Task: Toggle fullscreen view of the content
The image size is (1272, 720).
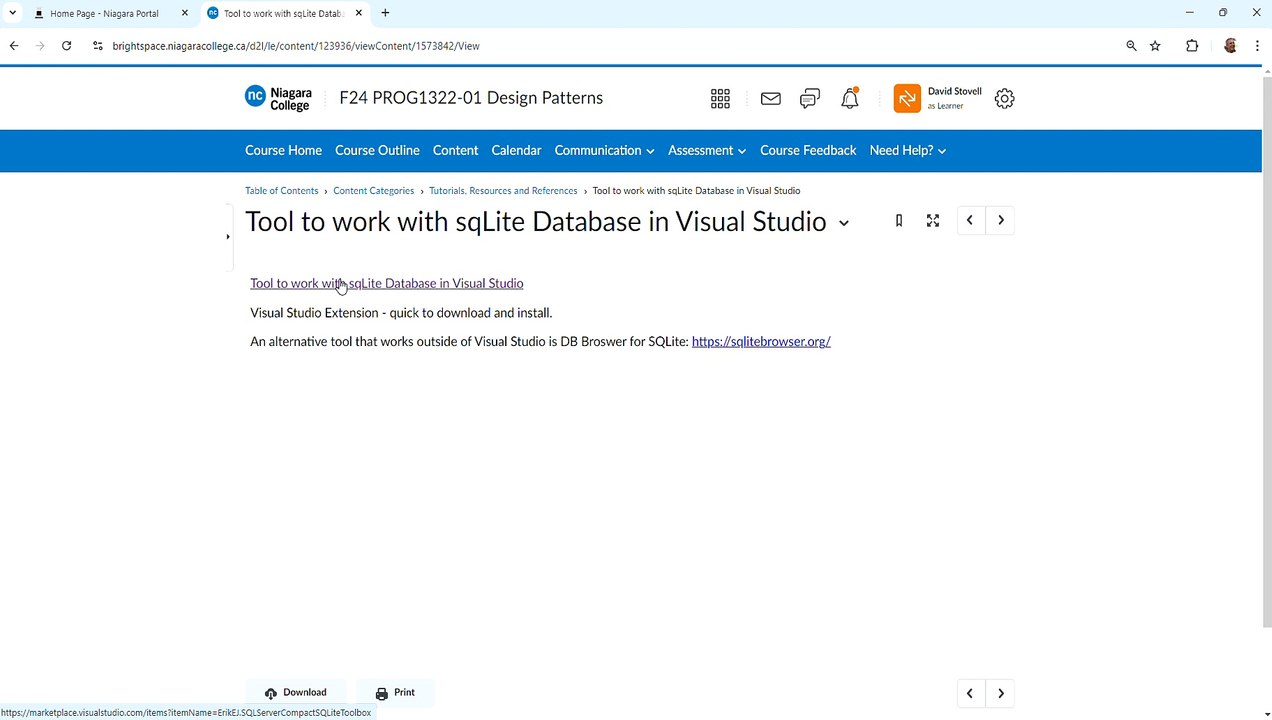Action: click(933, 221)
